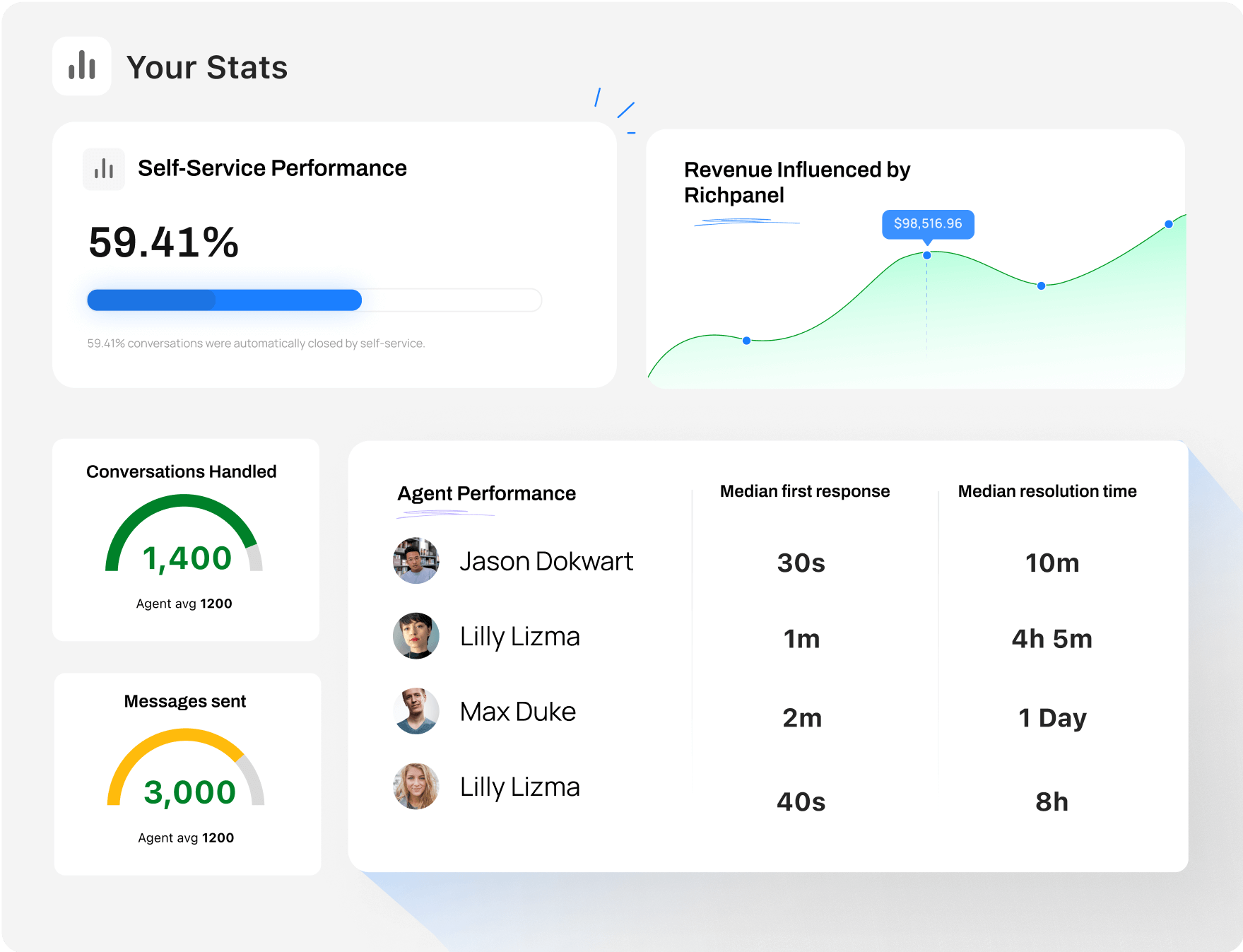
Task: Click the 10m resolution time value
Action: 1052,563
